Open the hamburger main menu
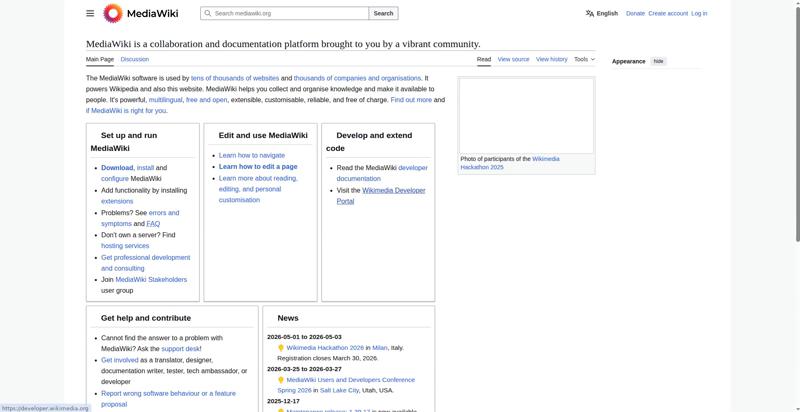The image size is (800, 412). click(x=90, y=13)
